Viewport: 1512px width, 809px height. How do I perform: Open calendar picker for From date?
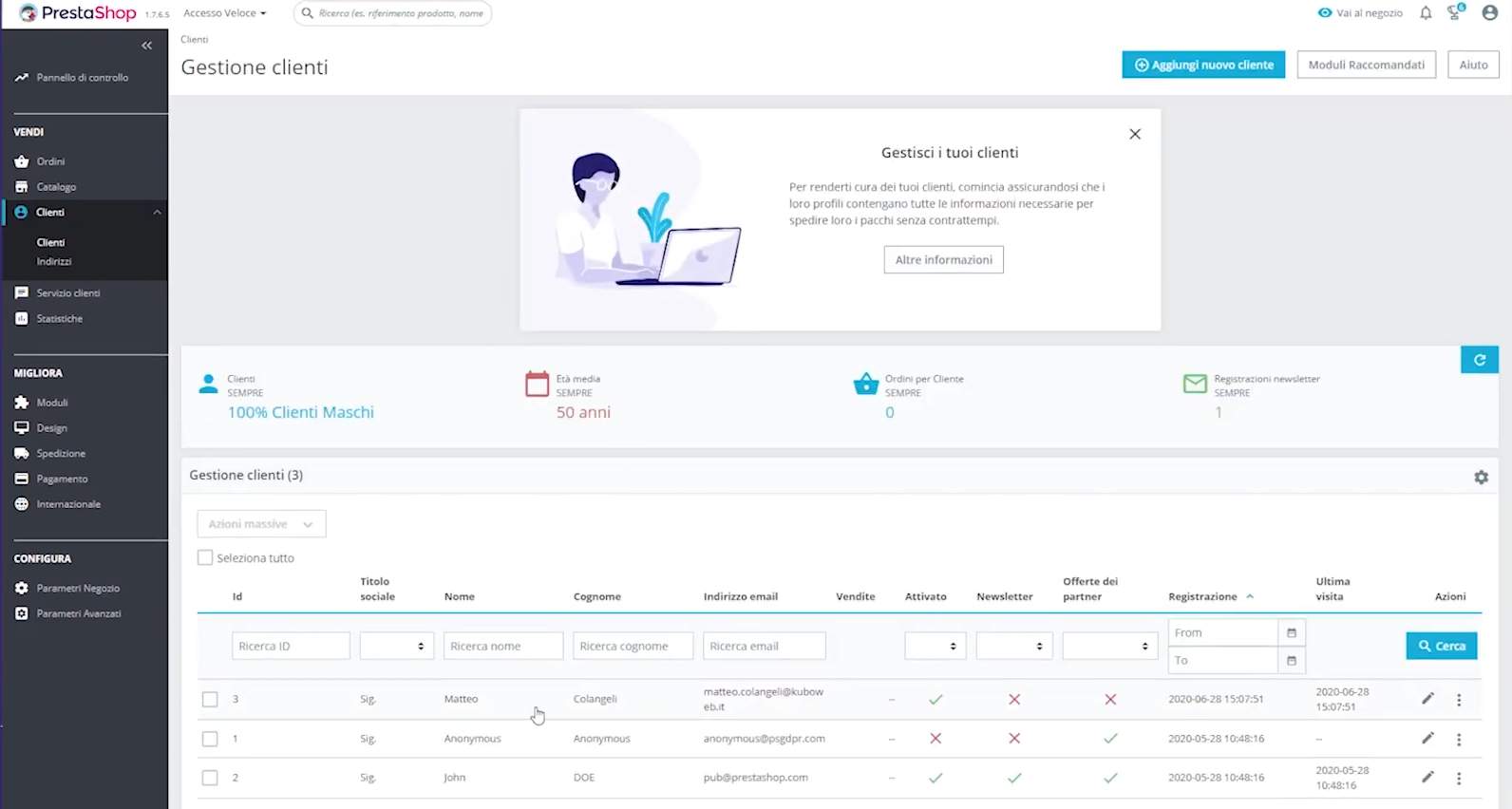click(x=1291, y=633)
